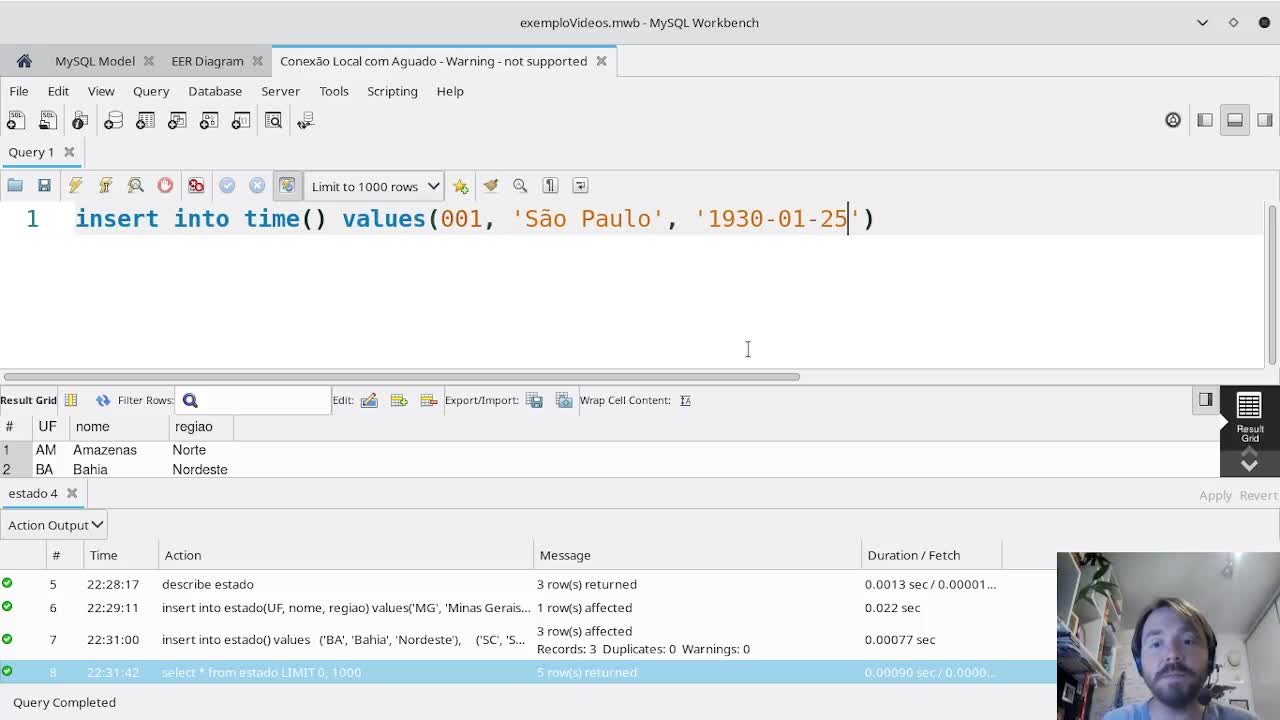Open a script file in the query editor
The height and width of the screenshot is (720, 1280).
15,185
